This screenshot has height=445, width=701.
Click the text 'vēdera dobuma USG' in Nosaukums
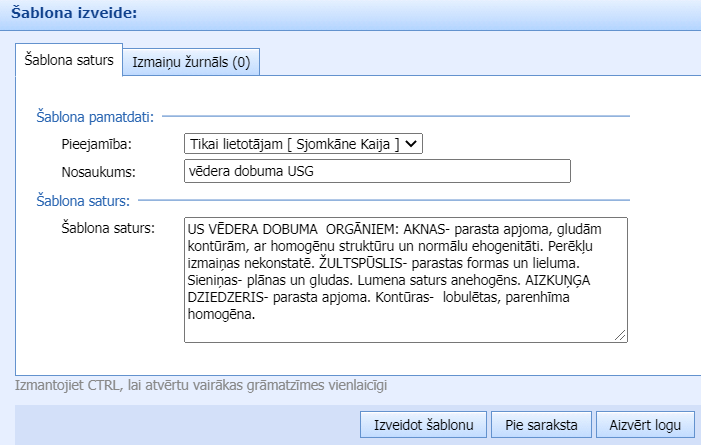tap(248, 172)
